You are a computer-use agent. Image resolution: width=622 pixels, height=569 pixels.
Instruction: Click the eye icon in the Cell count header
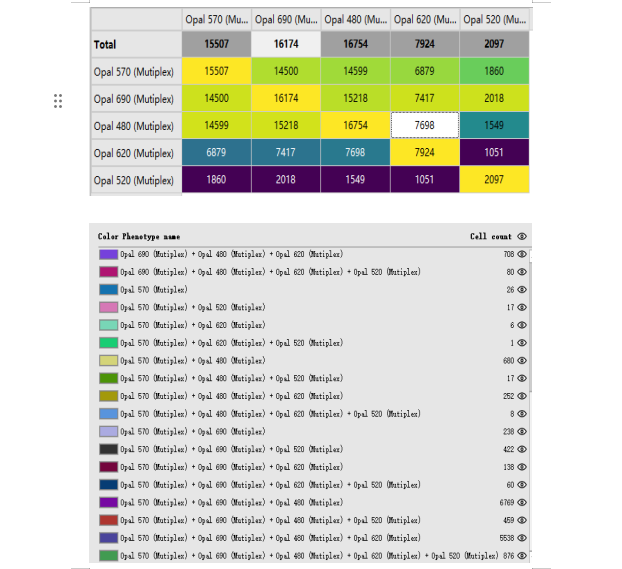click(522, 237)
